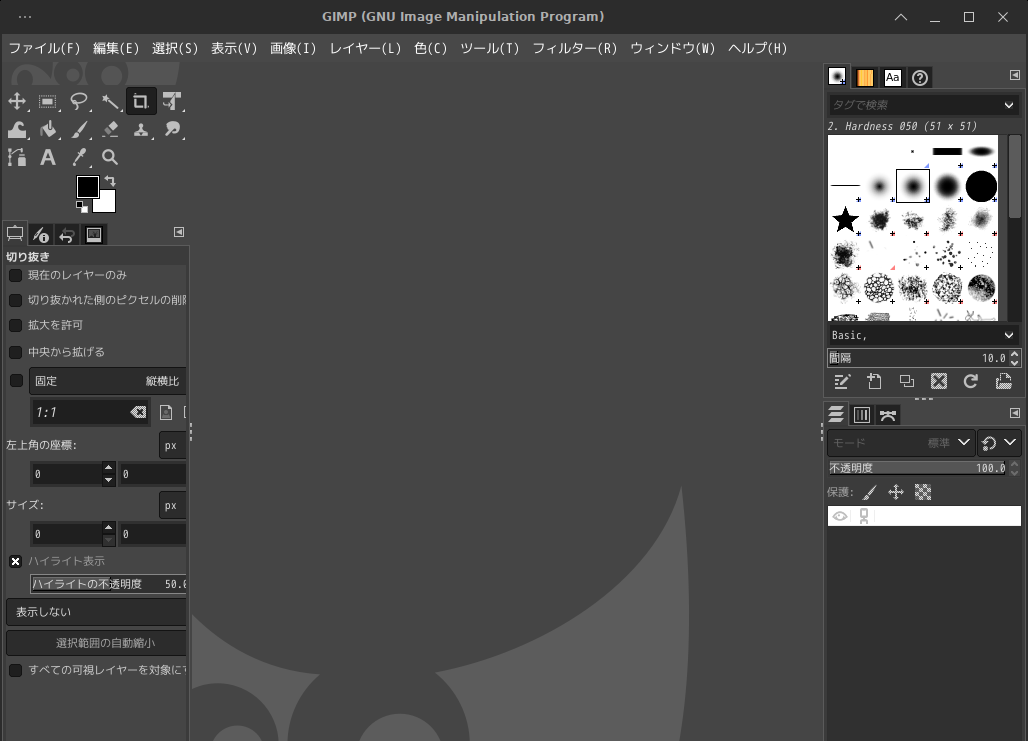The height and width of the screenshot is (741, 1028).
Task: Enable the 現在のレイヤーのみ checkbox
Action: pyautogui.click(x=15, y=275)
